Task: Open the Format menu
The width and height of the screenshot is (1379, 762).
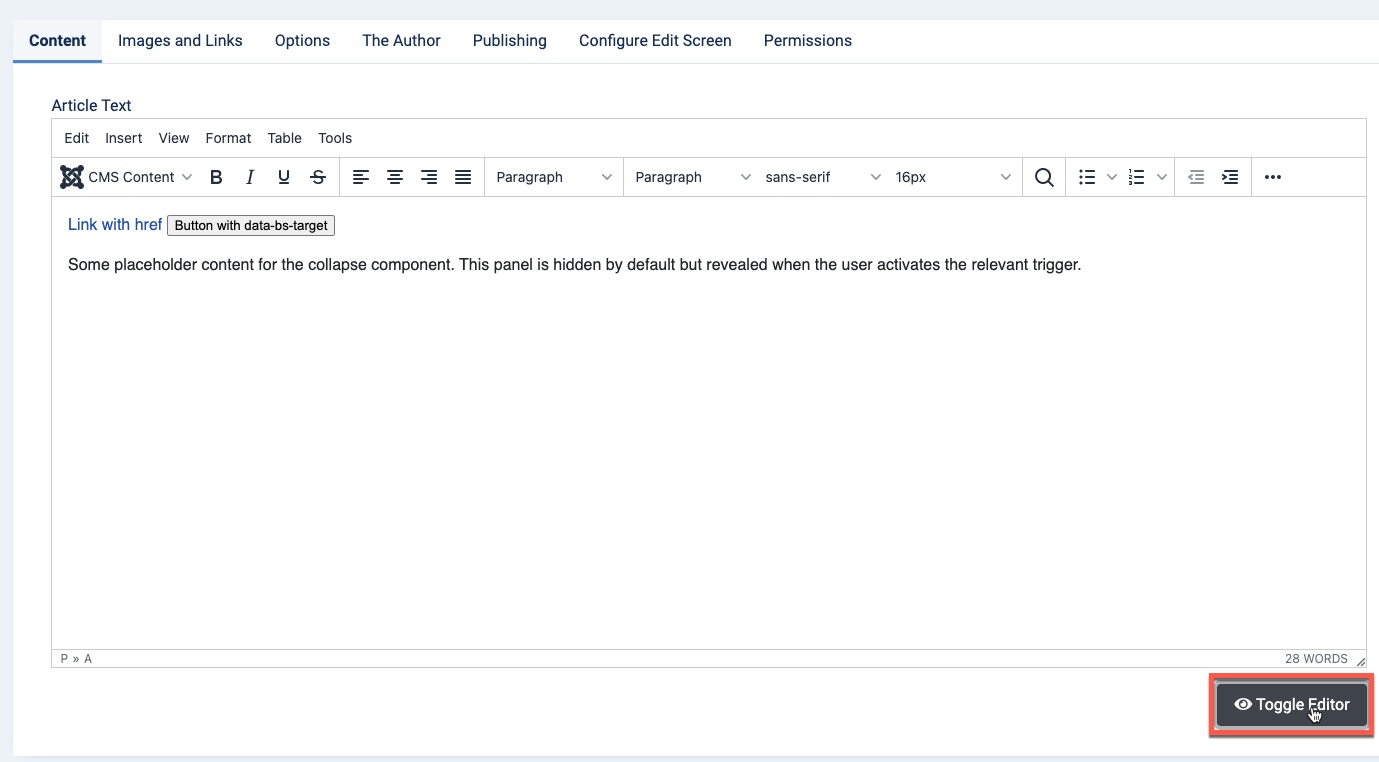Action: [228, 138]
